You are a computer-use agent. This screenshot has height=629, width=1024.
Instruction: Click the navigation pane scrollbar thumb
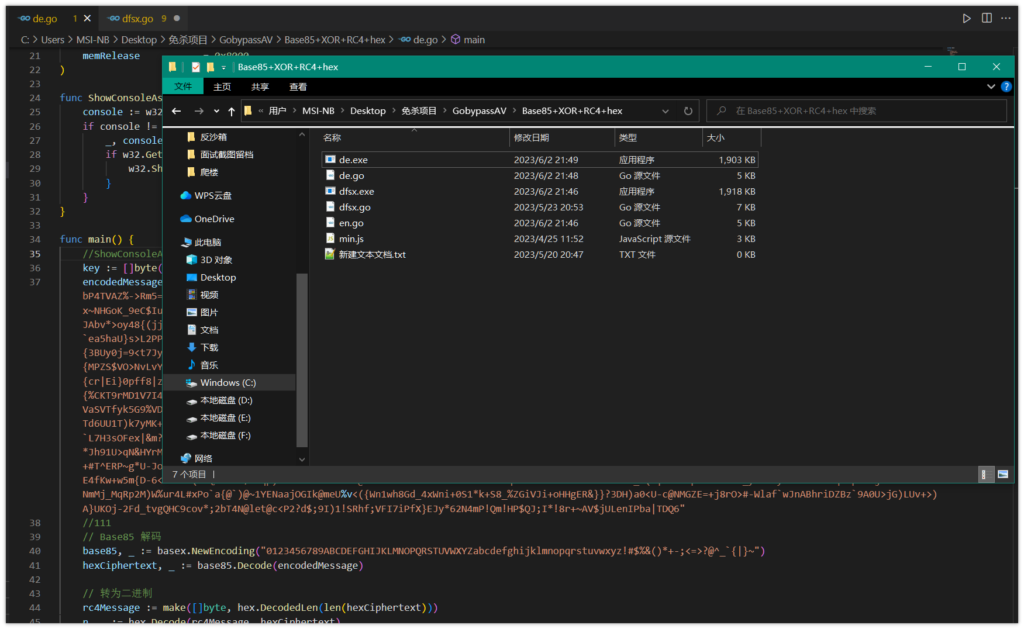pyautogui.click(x=302, y=359)
